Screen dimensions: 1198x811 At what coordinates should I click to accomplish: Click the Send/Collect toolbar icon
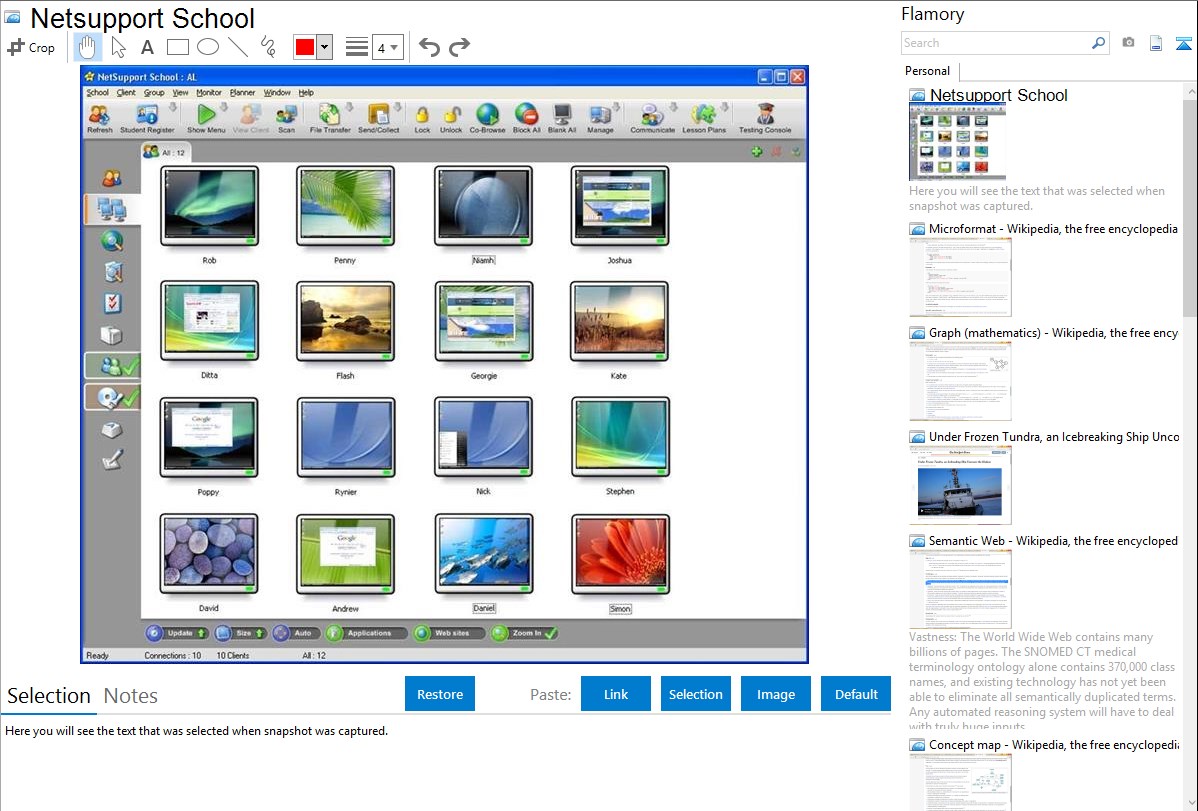point(379,118)
